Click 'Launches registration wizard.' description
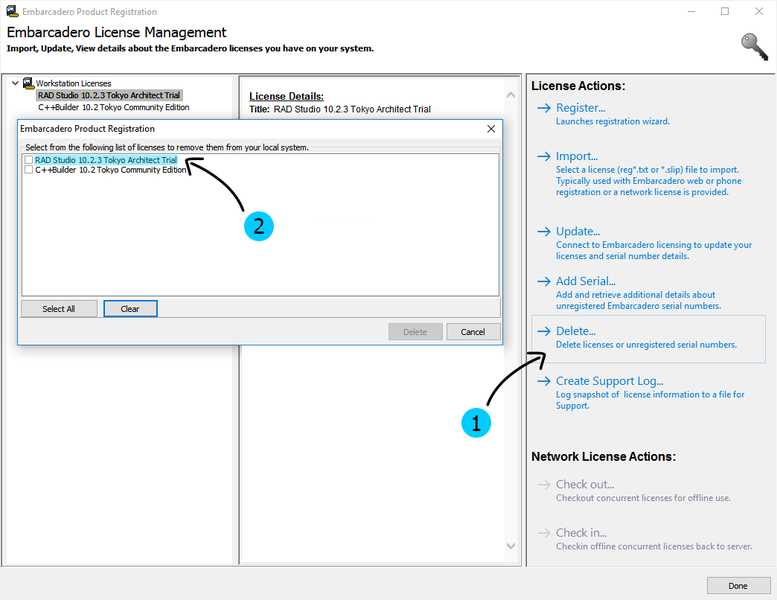This screenshot has width=777, height=600. (612, 121)
